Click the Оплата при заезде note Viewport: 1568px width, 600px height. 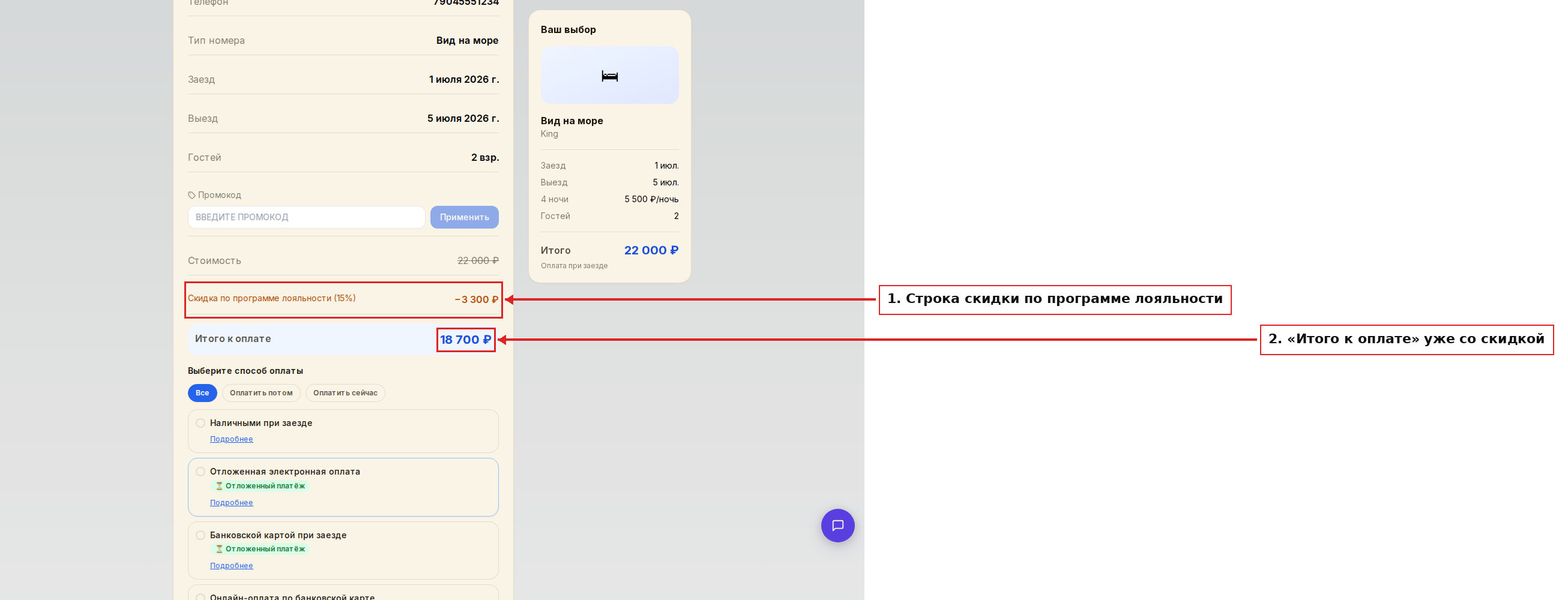[574, 266]
